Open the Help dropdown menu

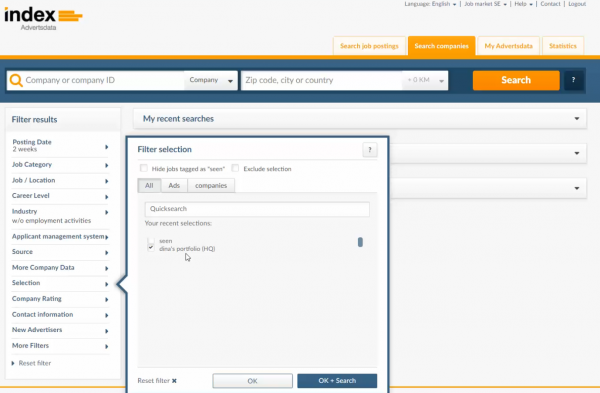(x=523, y=4)
